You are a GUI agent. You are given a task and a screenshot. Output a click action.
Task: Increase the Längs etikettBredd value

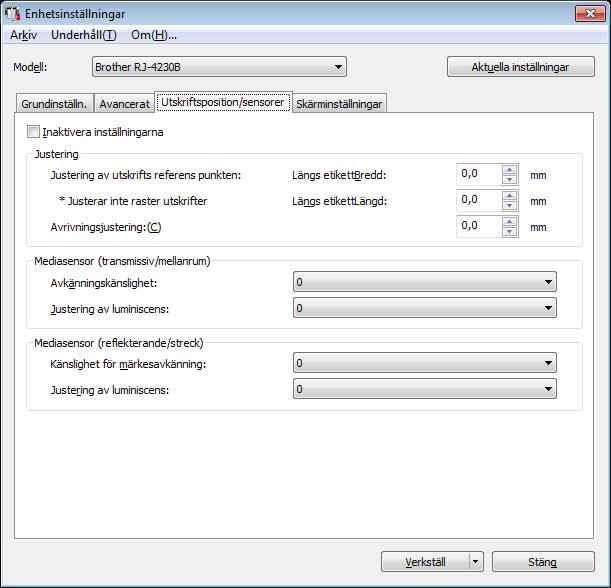point(510,170)
